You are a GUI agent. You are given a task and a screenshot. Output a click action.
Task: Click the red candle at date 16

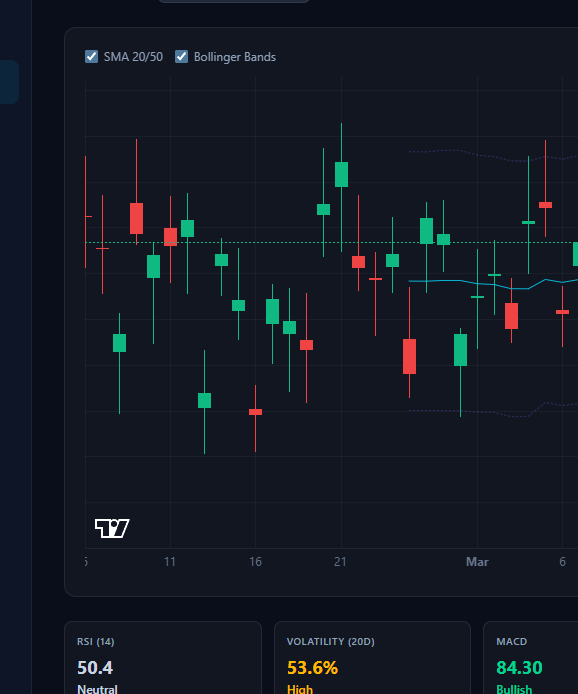[255, 412]
